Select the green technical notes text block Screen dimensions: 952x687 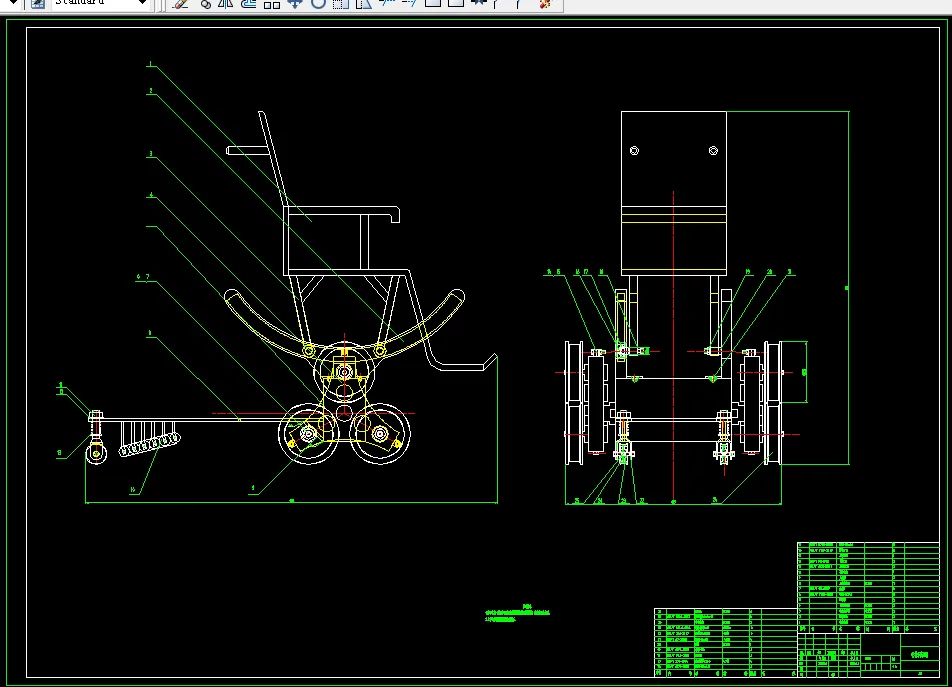click(x=517, y=613)
